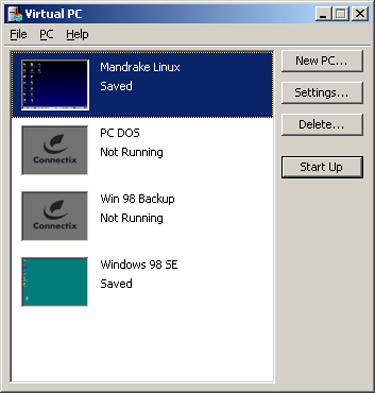Select the PC DOS entry name
This screenshot has height=393, width=375.
pos(120,133)
